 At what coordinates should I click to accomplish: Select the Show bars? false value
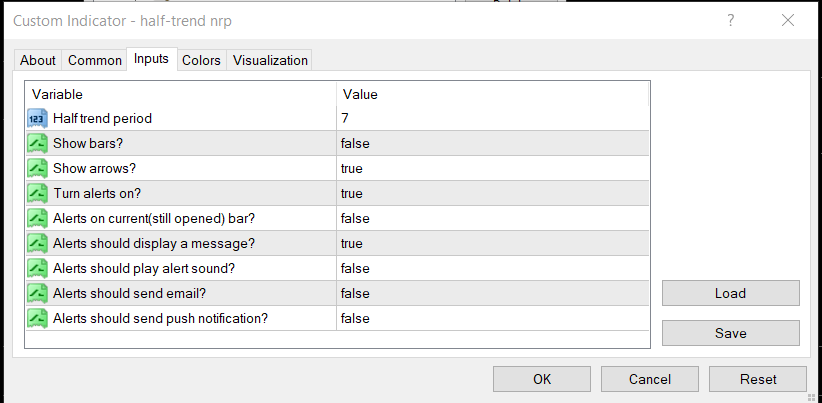pos(355,144)
